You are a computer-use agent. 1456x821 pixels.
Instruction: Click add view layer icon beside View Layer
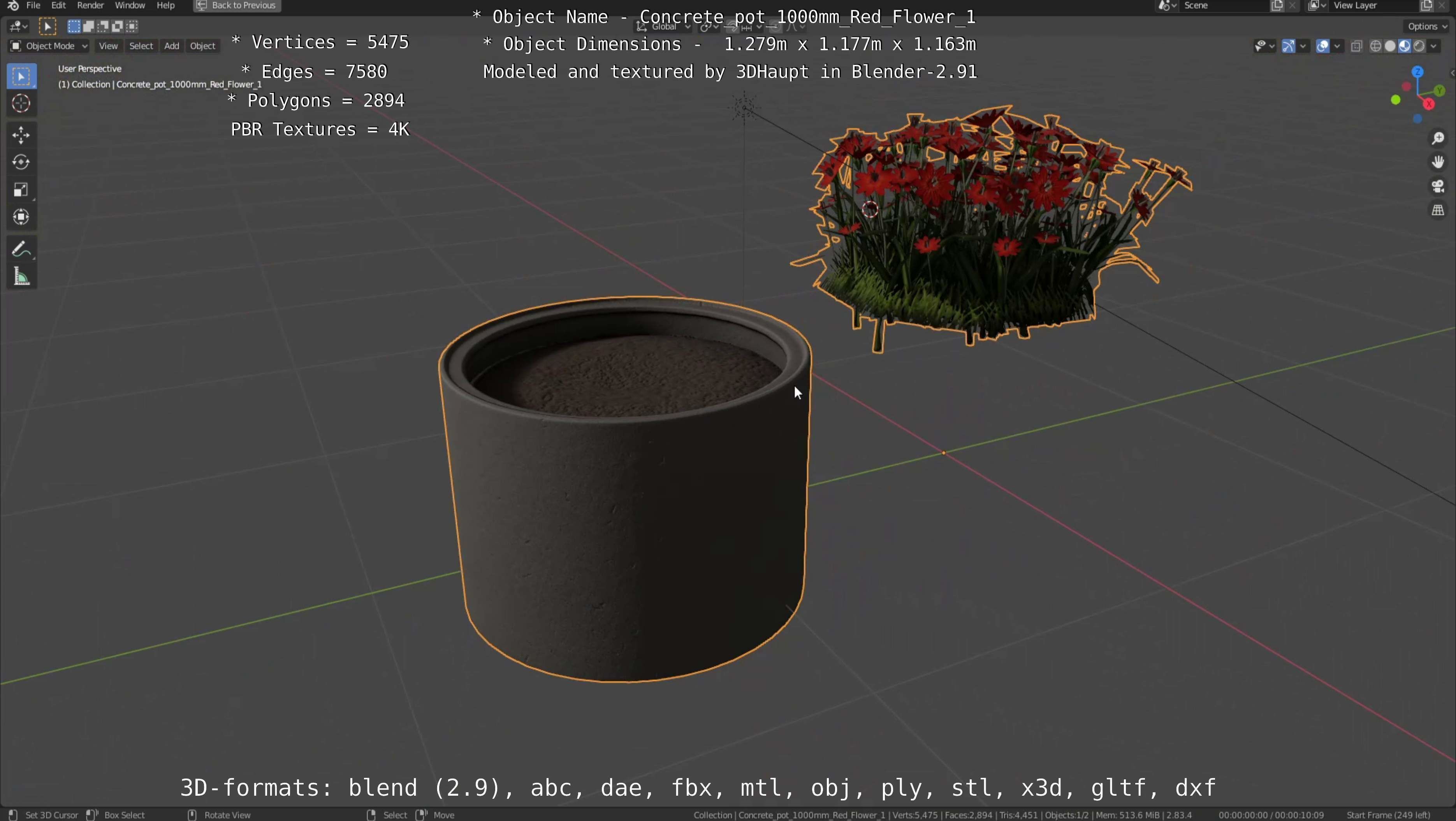tap(1426, 6)
